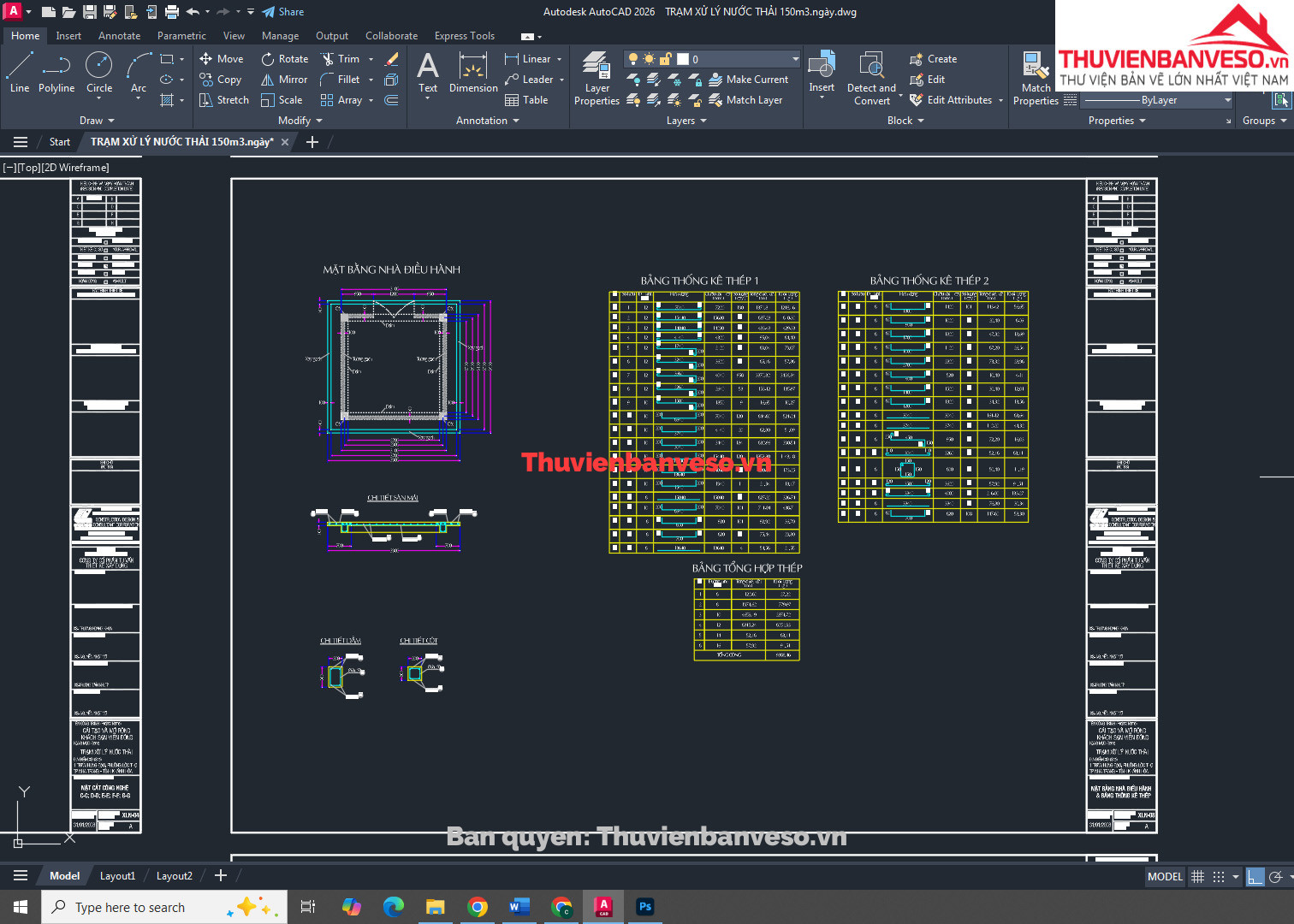Select the Erase tool icon
The height and width of the screenshot is (924, 1294).
[392, 59]
